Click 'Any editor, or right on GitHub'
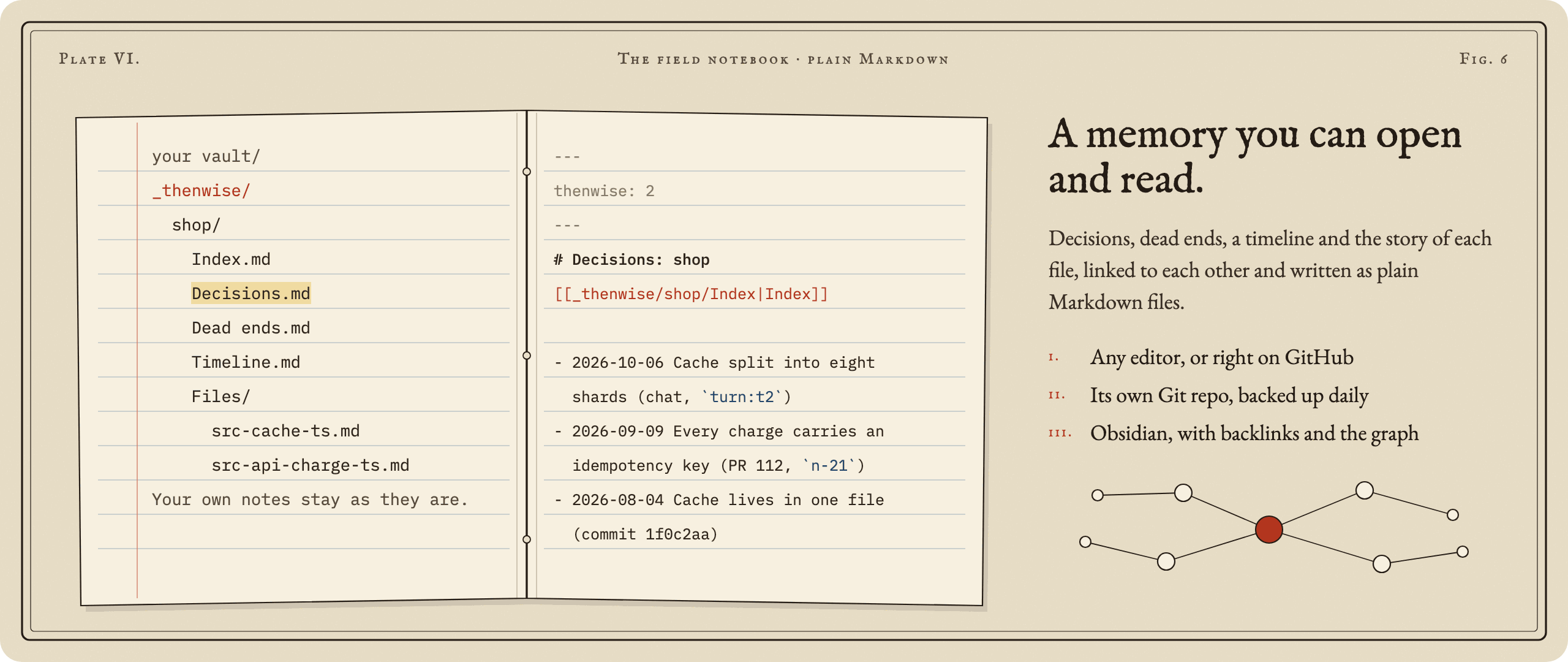The height and width of the screenshot is (662, 1568). click(x=1222, y=357)
